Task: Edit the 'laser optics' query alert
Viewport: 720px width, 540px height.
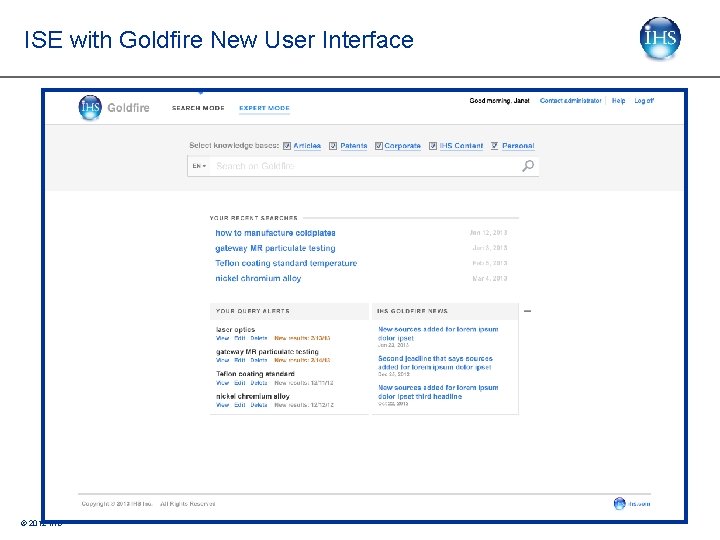Action: (240, 338)
